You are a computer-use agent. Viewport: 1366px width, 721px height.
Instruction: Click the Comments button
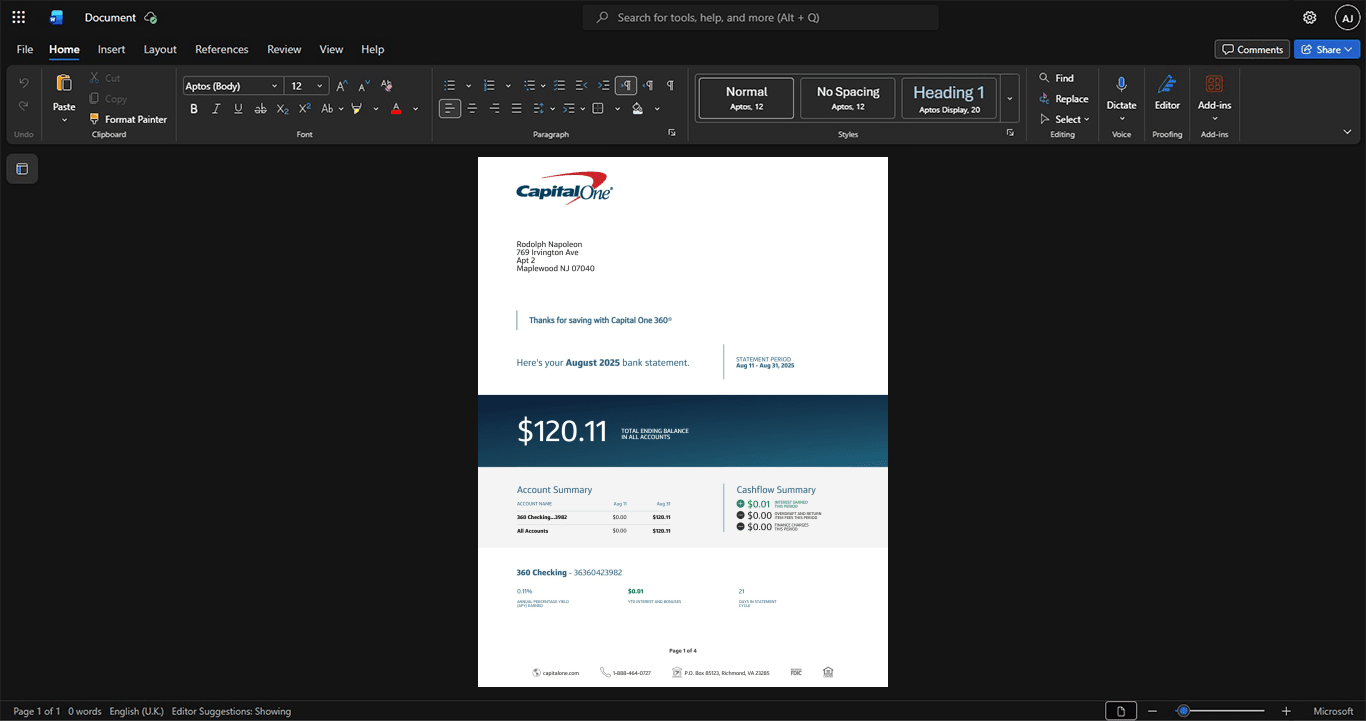[x=1252, y=49]
